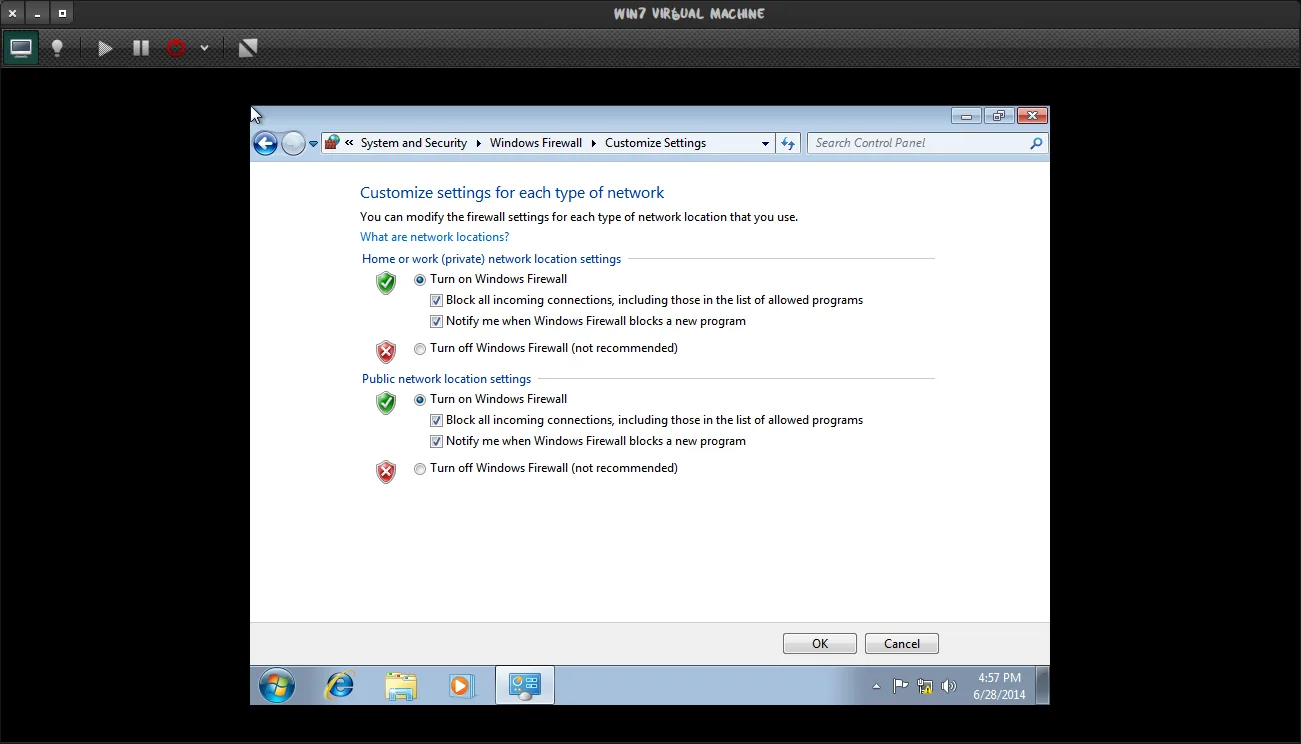Select public Turn on Windows Firewall radio

pos(420,400)
